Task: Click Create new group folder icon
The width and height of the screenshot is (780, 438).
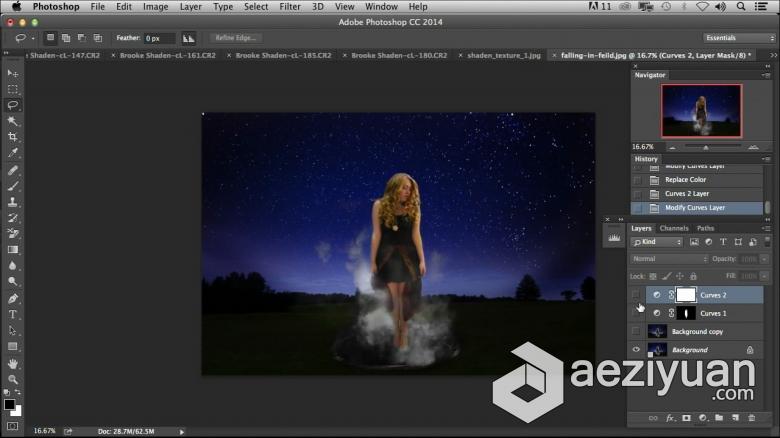Action: coord(719,418)
